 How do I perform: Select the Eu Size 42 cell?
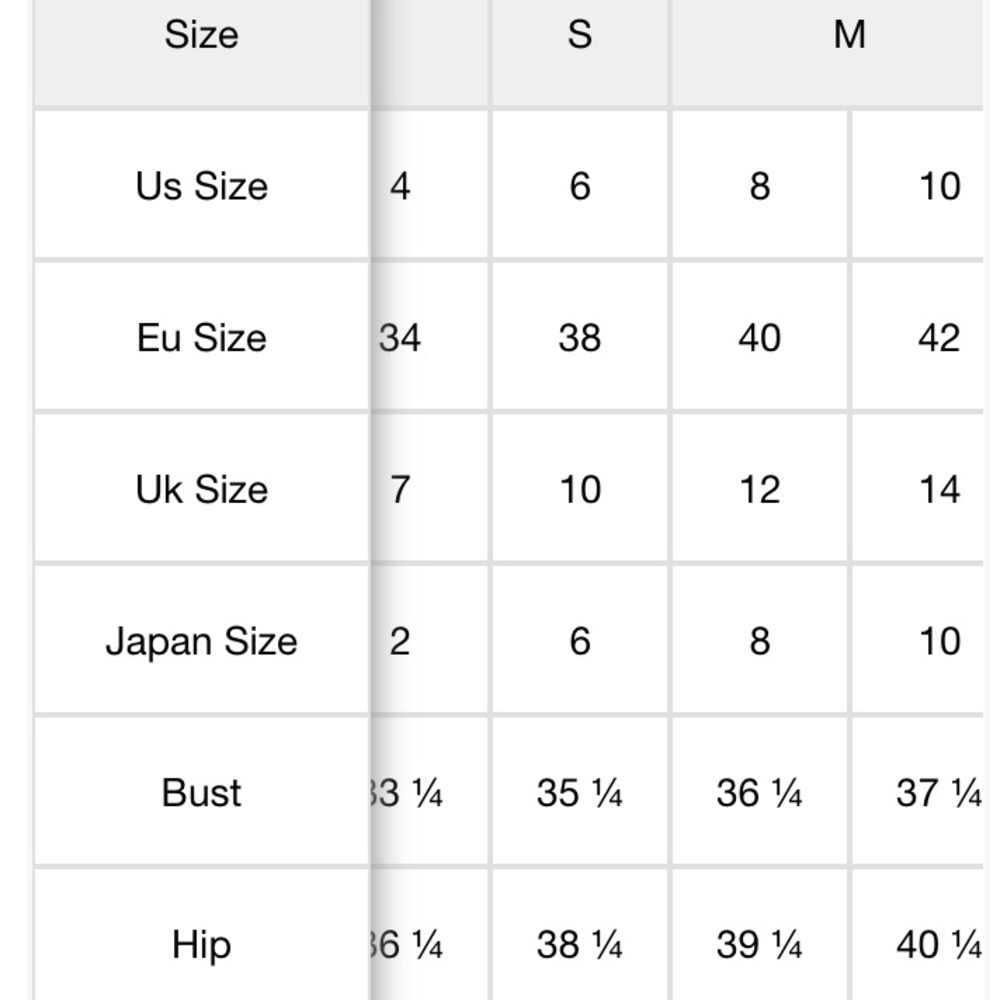click(938, 338)
